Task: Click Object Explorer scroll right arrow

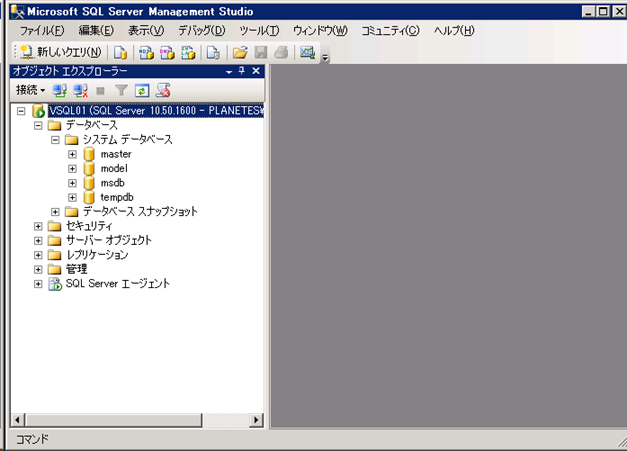Action: tap(256, 420)
